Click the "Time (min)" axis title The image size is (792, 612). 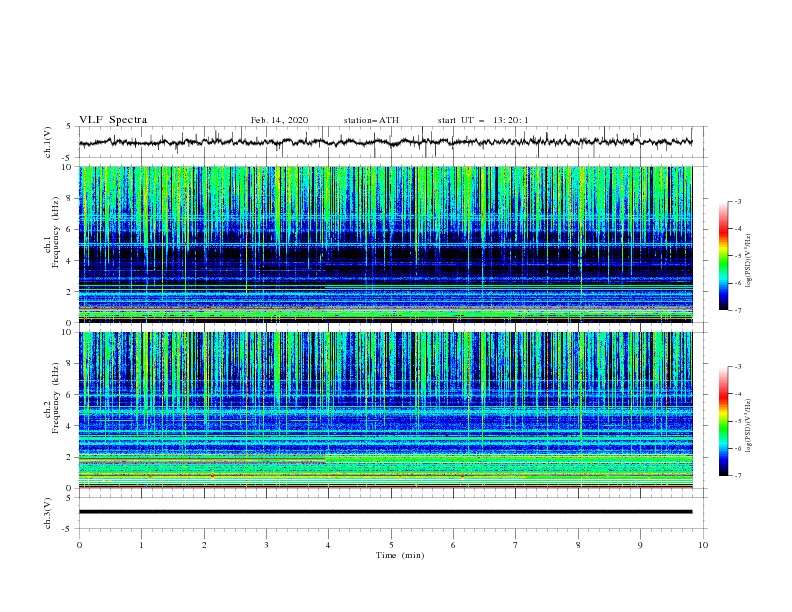coord(400,555)
